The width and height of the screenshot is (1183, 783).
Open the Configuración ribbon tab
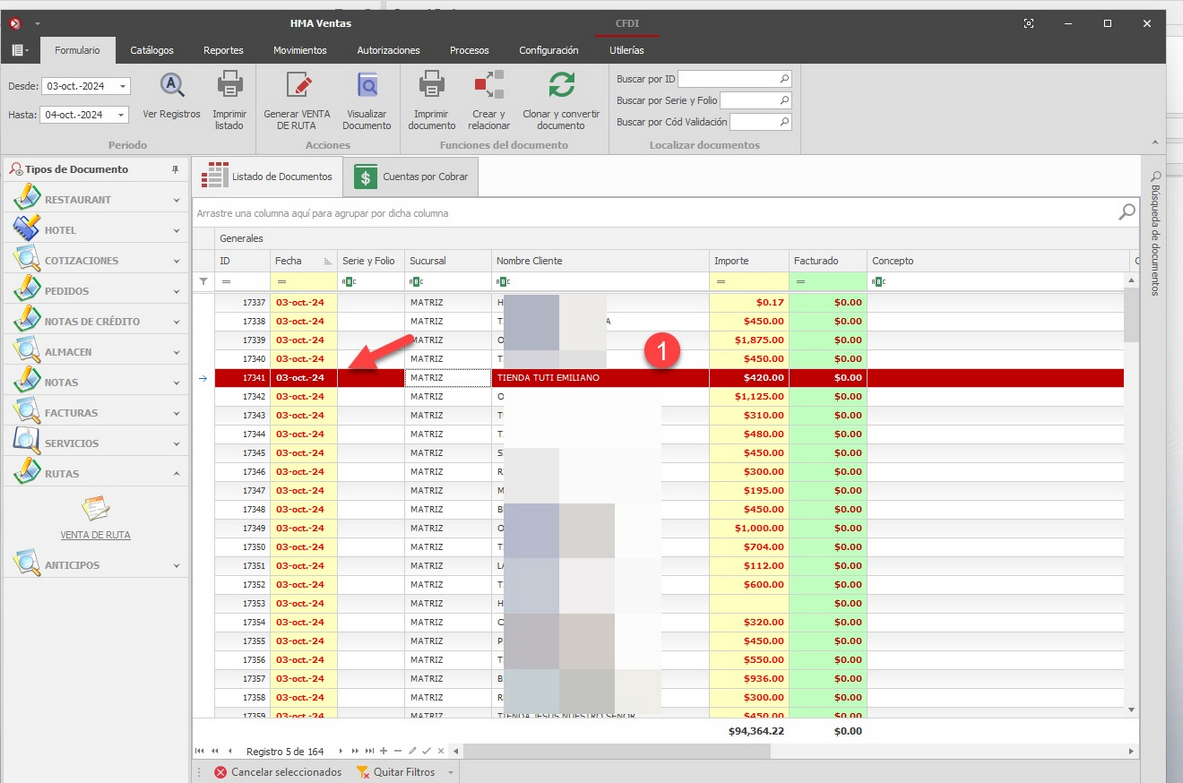548,51
